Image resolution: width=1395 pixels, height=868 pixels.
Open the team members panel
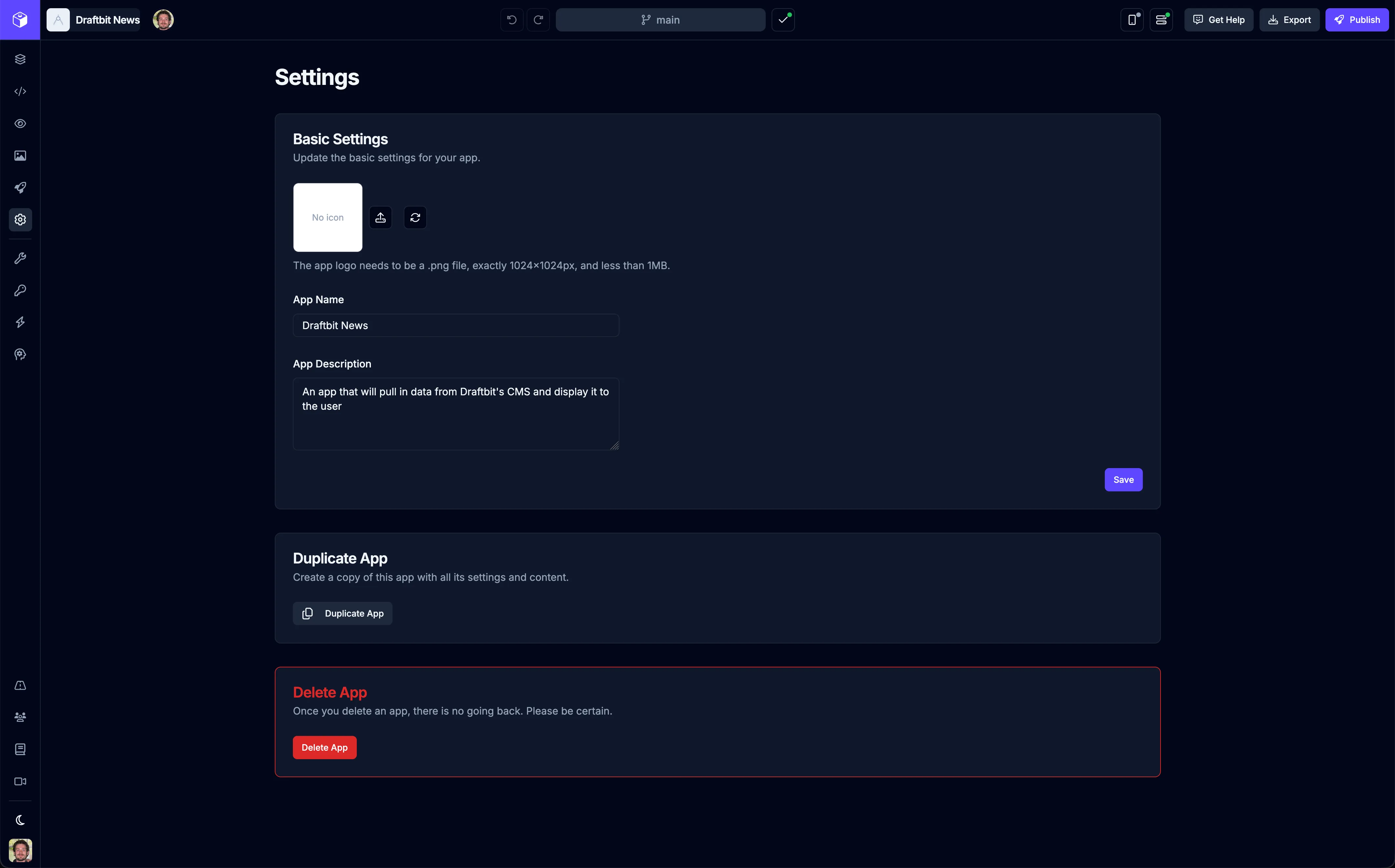click(x=20, y=717)
